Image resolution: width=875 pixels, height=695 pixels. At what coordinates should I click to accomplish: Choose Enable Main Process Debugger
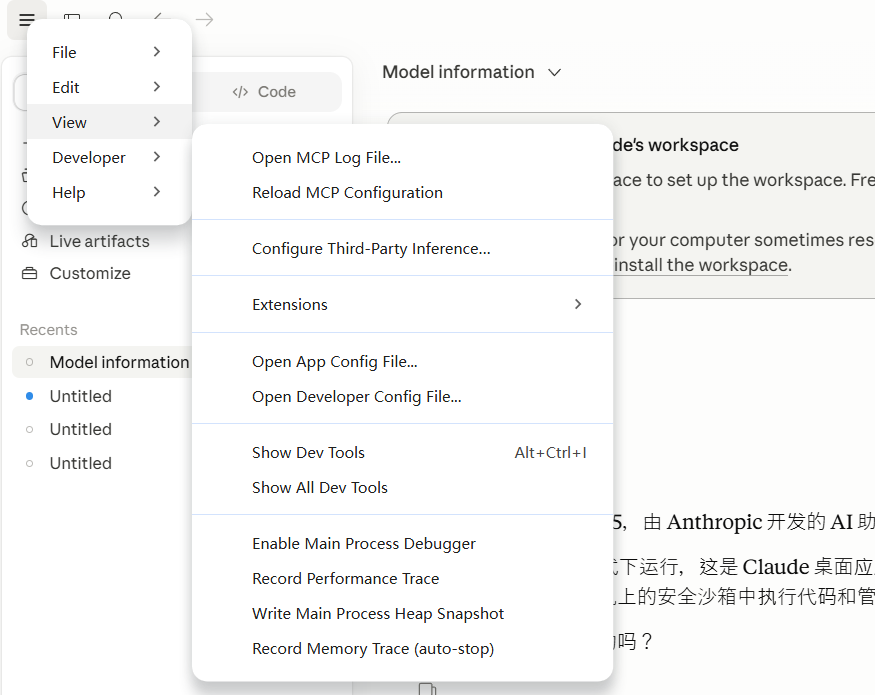coord(402,543)
